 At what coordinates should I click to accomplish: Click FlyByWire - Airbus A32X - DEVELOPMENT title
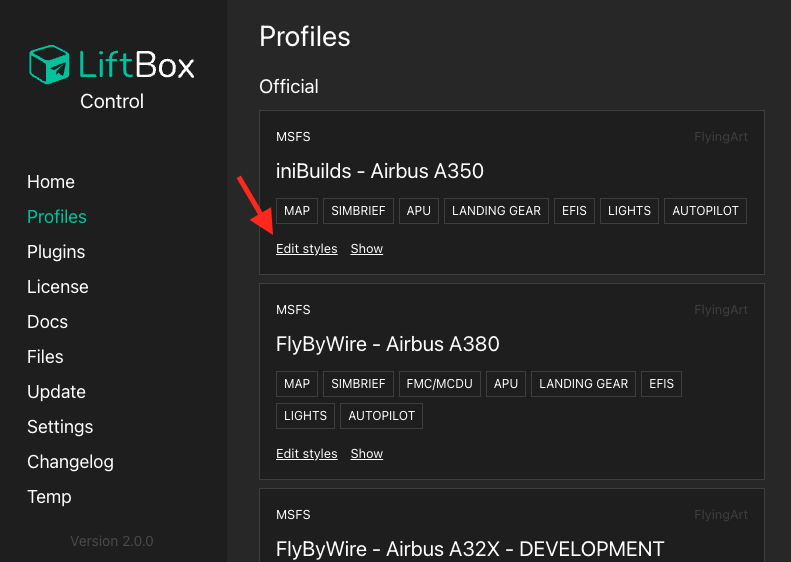470,549
